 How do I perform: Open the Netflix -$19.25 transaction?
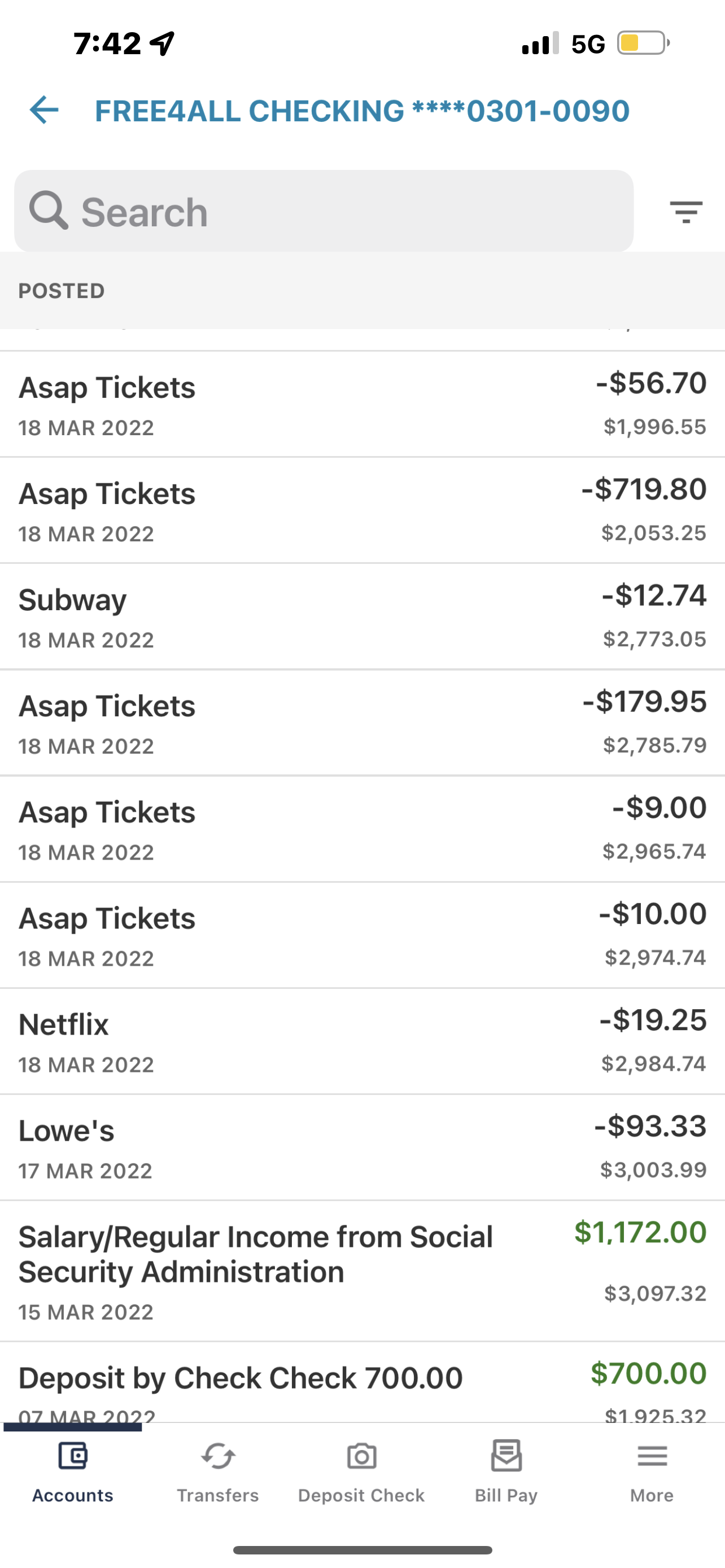(362, 1041)
